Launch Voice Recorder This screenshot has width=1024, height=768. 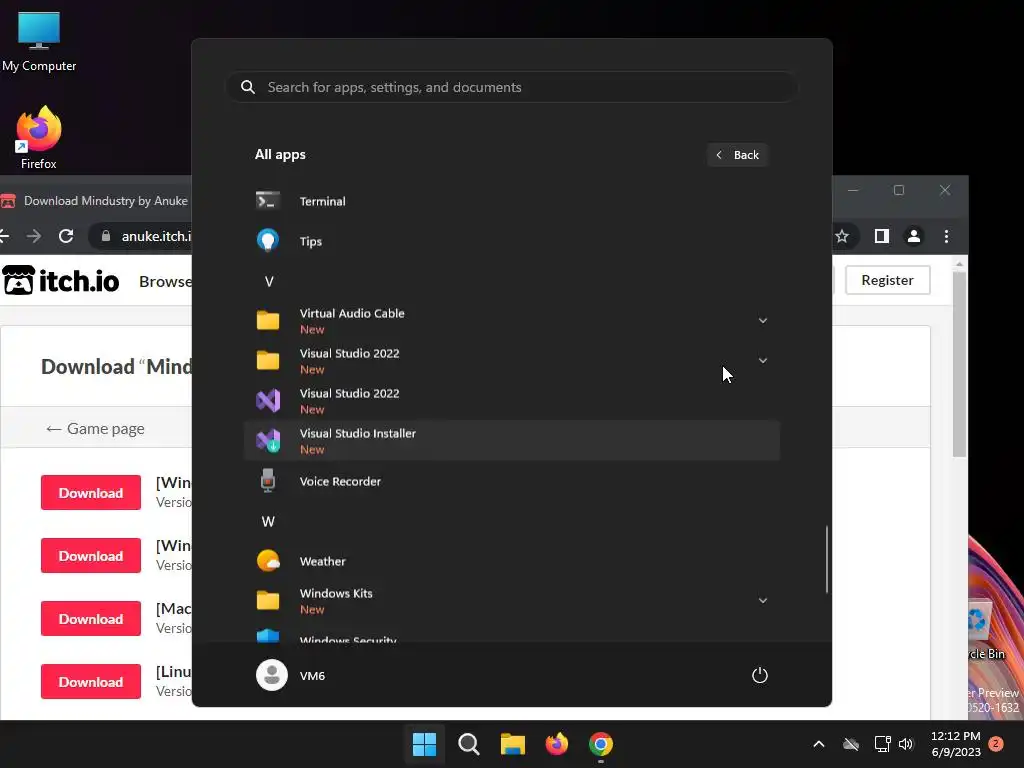[x=511, y=481]
